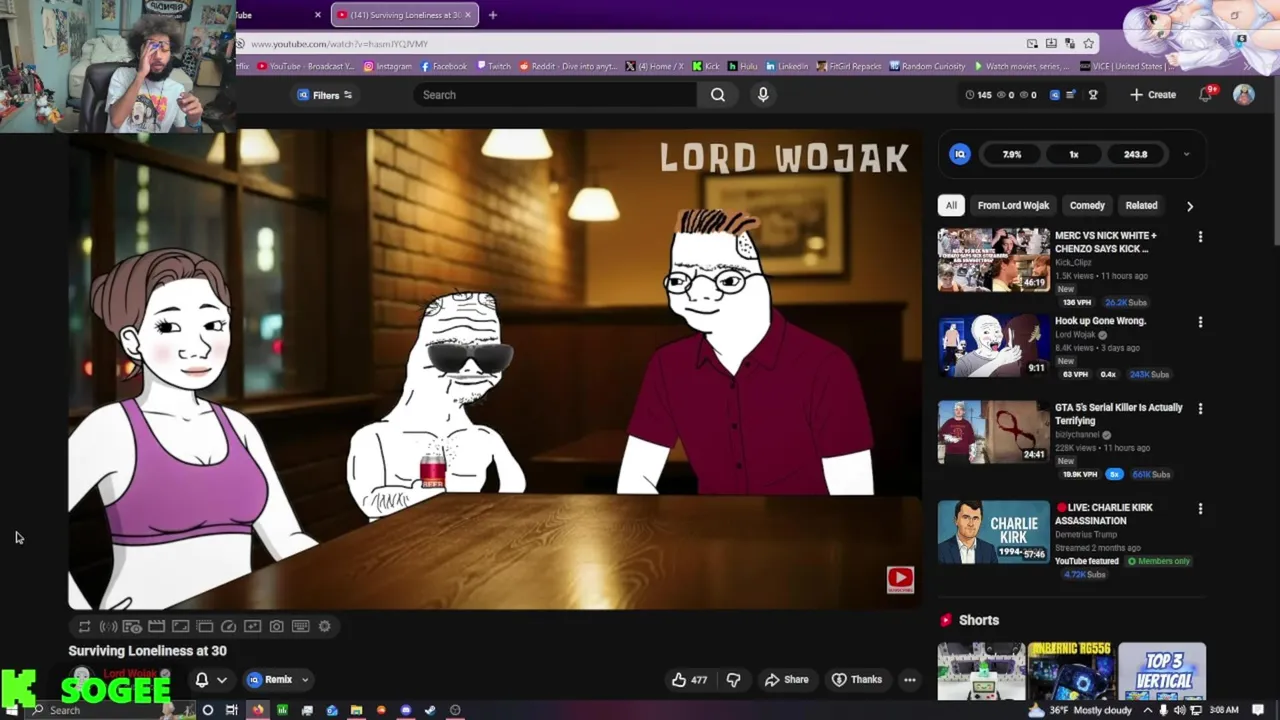Take a screenshot with camera icon

(276, 626)
